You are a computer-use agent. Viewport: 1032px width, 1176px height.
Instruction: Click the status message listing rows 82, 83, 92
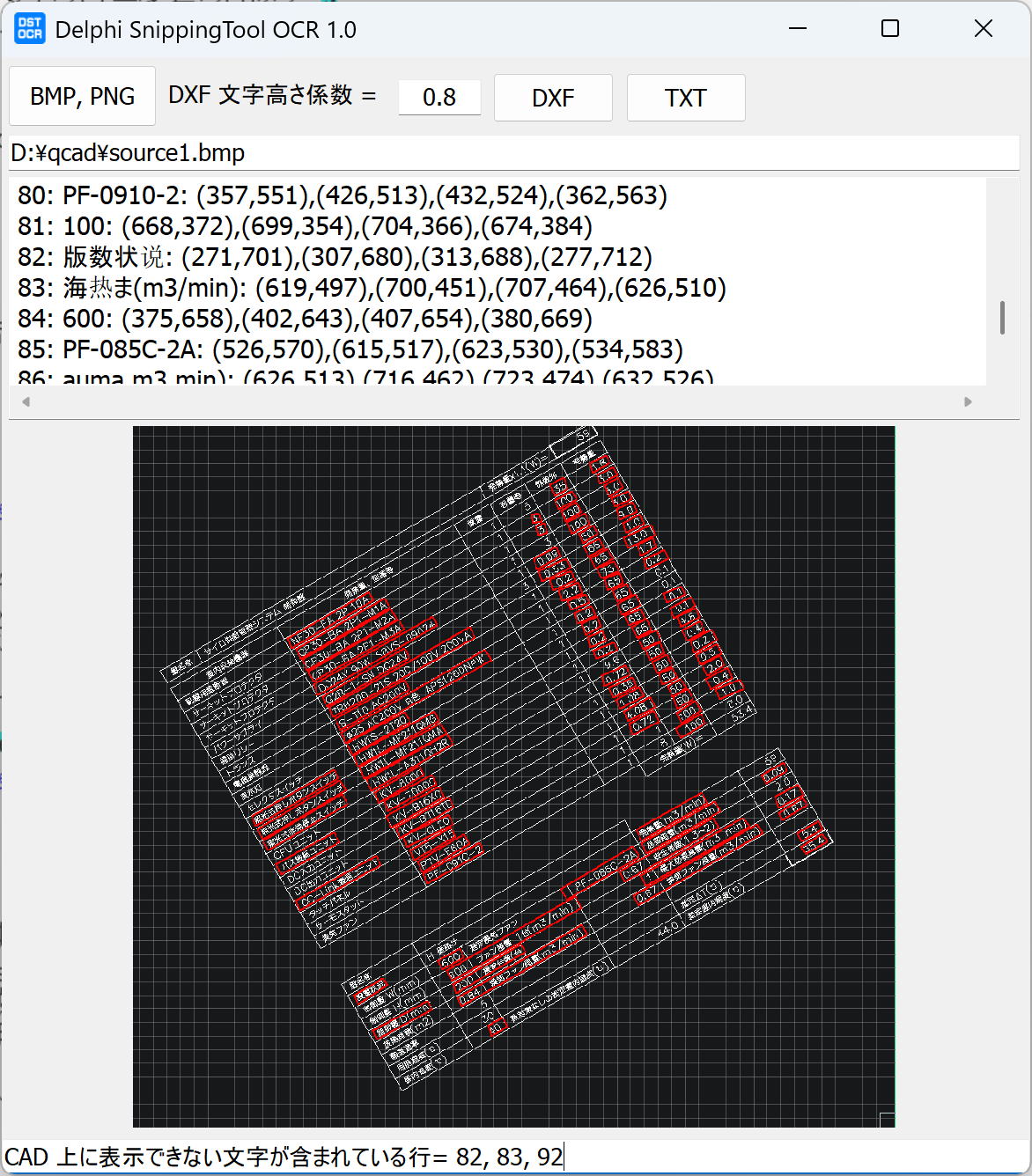point(284,1157)
